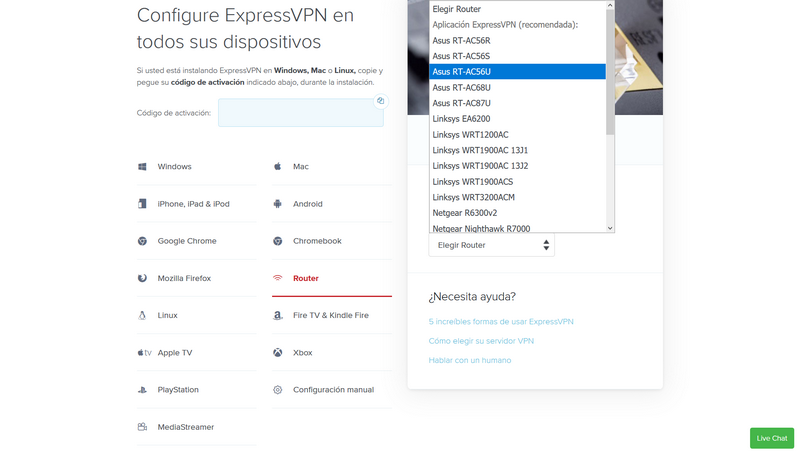
Task: Click the Chrome icon beside Google Chrome
Action: click(x=142, y=241)
